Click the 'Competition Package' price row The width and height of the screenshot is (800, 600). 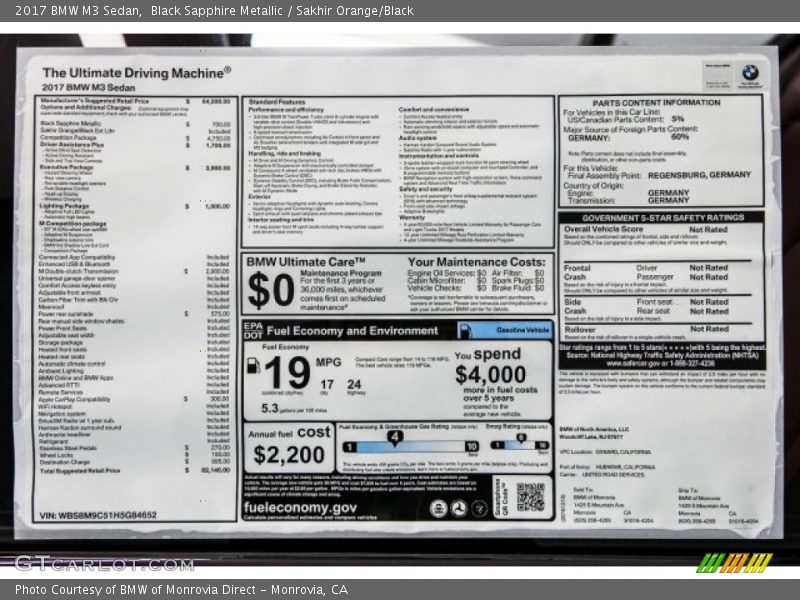pos(135,138)
